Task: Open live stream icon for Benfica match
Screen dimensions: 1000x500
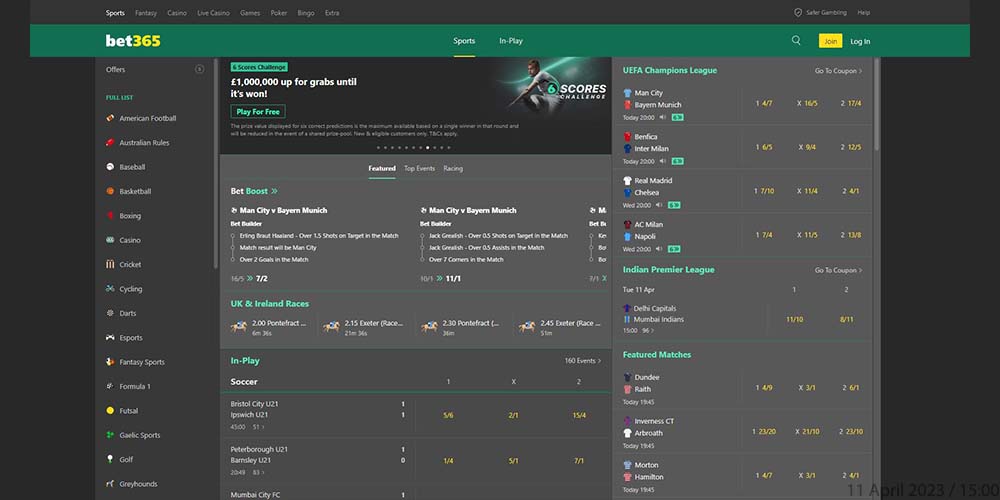Action: (677, 161)
